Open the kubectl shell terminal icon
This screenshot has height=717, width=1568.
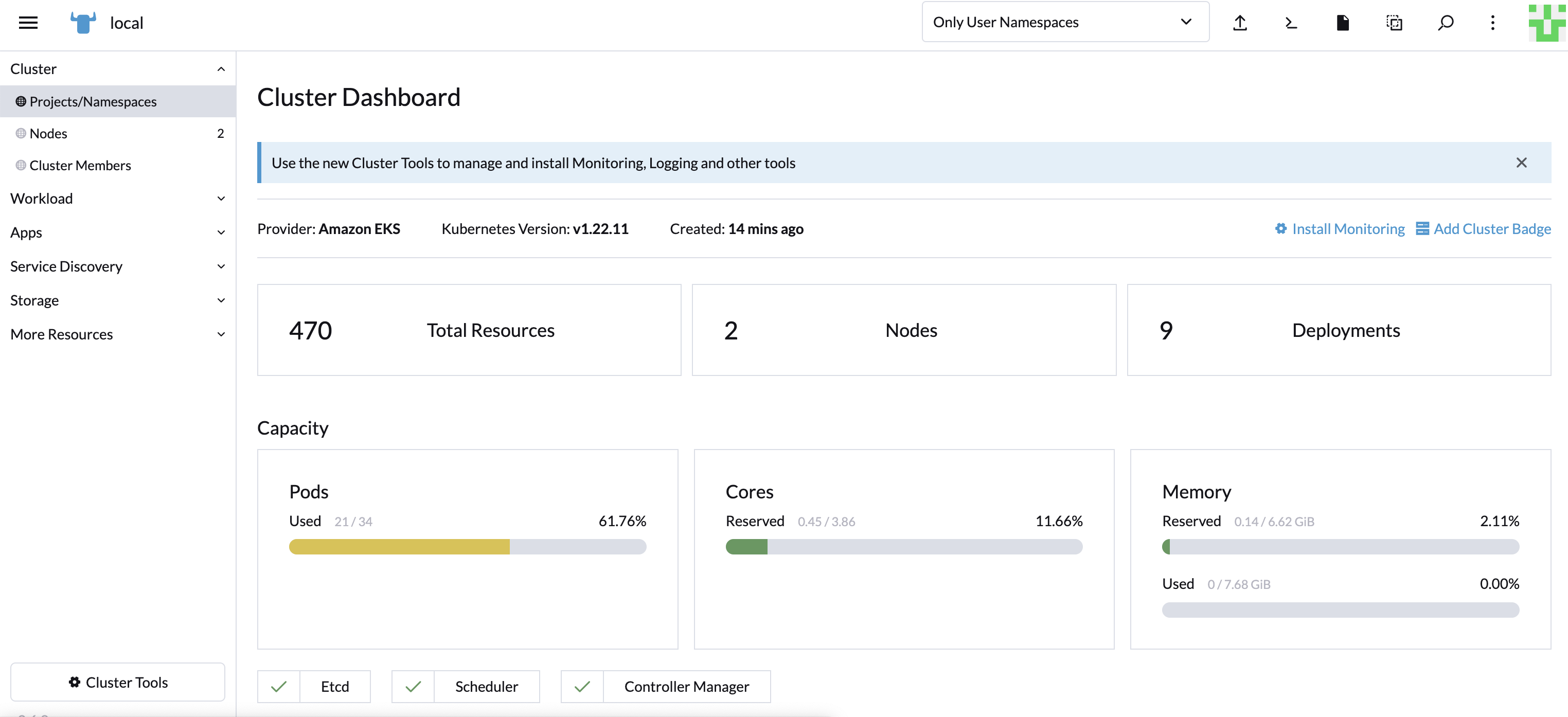point(1290,23)
